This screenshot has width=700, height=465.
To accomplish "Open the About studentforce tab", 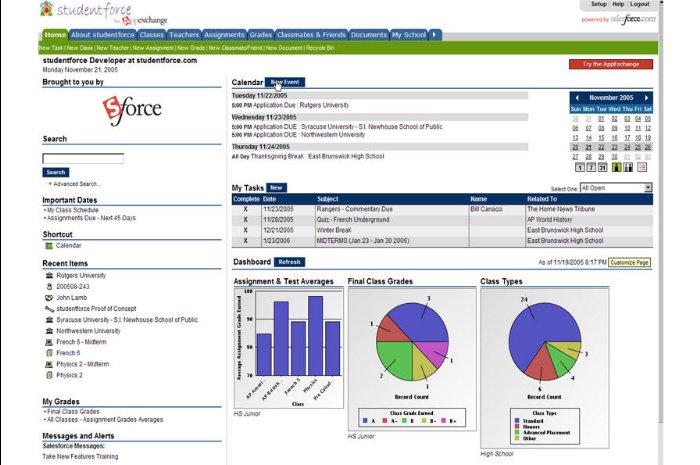I will click(103, 35).
